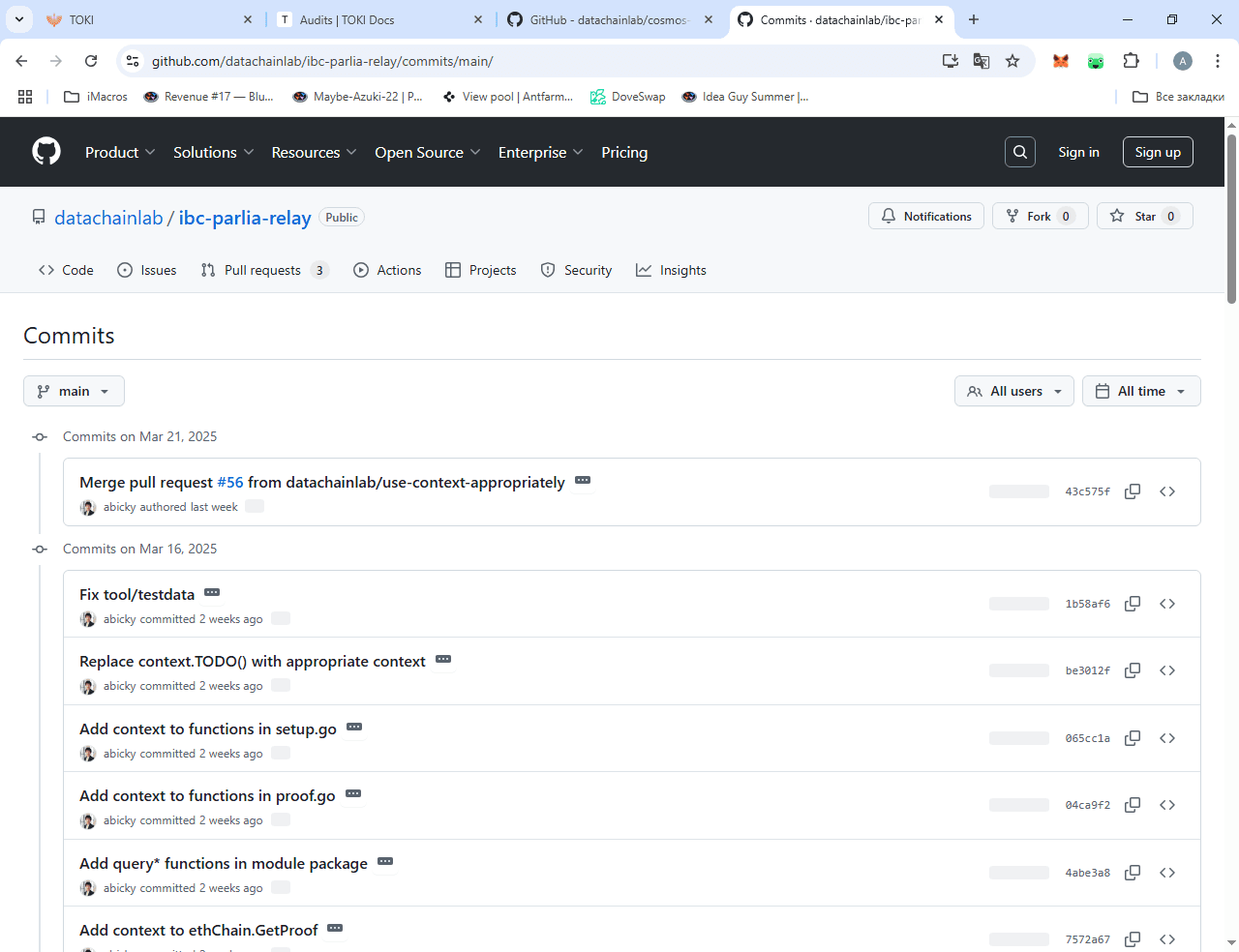Viewport: 1239px width, 952px height.
Task: Fork the ibc-parlia-relay repository
Action: coord(1041,216)
